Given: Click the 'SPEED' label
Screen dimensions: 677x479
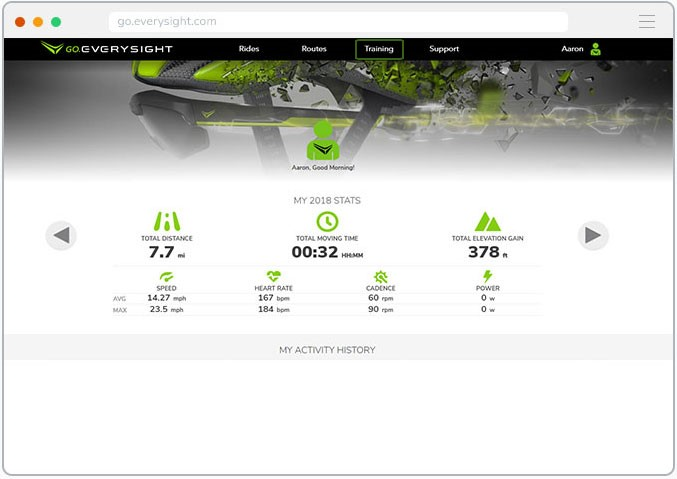Looking at the screenshot, I should point(166,288).
